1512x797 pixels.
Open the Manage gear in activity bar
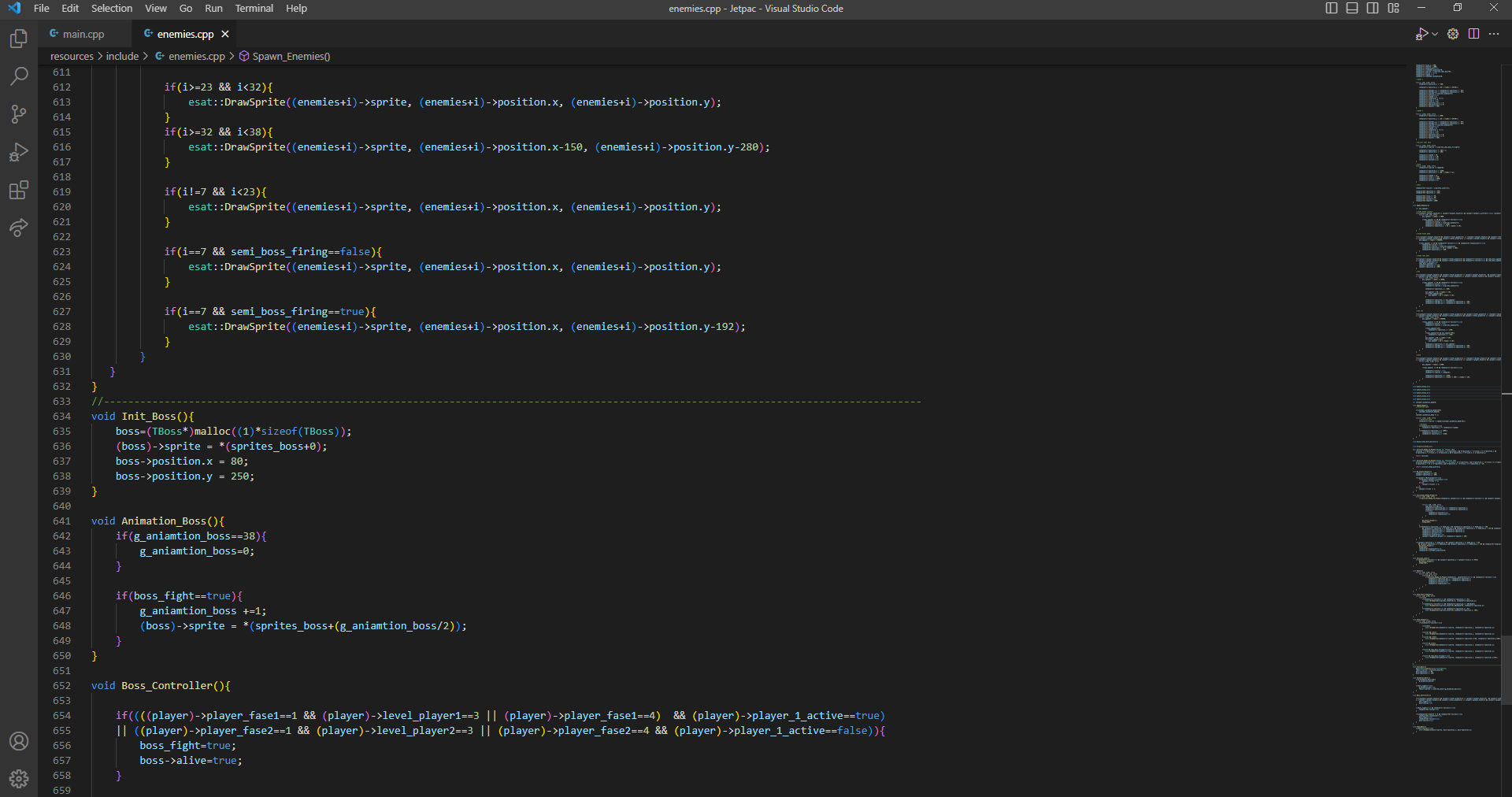click(19, 779)
